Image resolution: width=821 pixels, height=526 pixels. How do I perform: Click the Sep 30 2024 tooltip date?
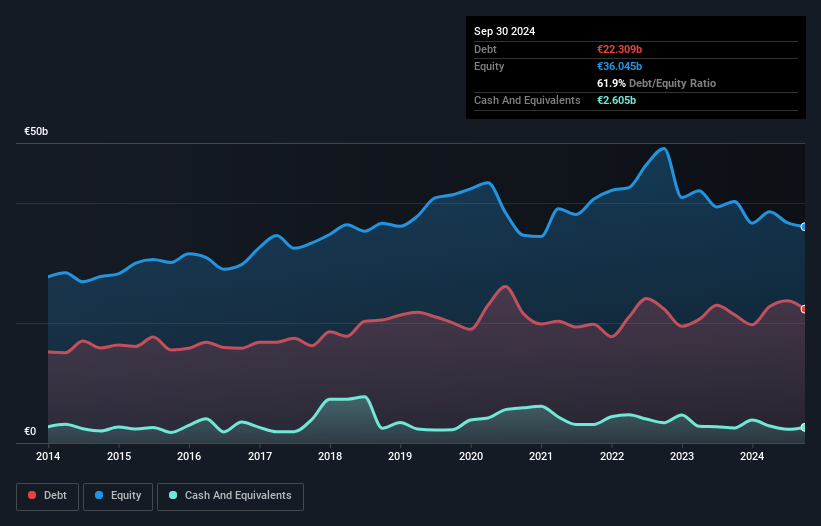click(504, 31)
